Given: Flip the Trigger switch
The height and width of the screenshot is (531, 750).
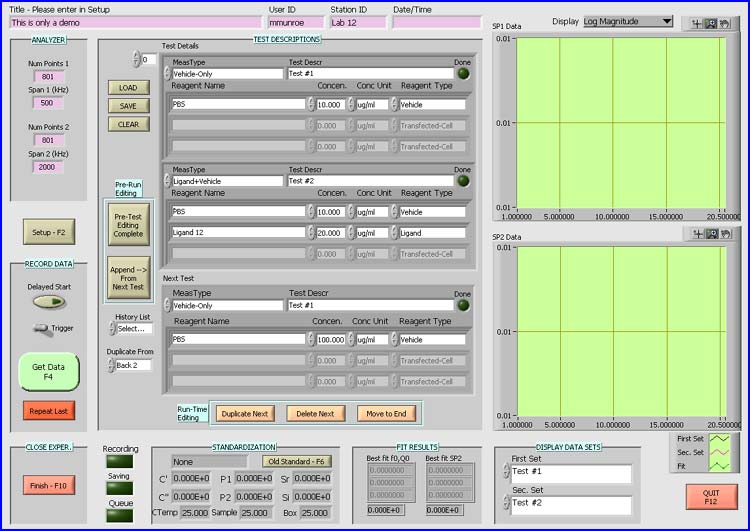Looking at the screenshot, I should (x=42, y=327).
